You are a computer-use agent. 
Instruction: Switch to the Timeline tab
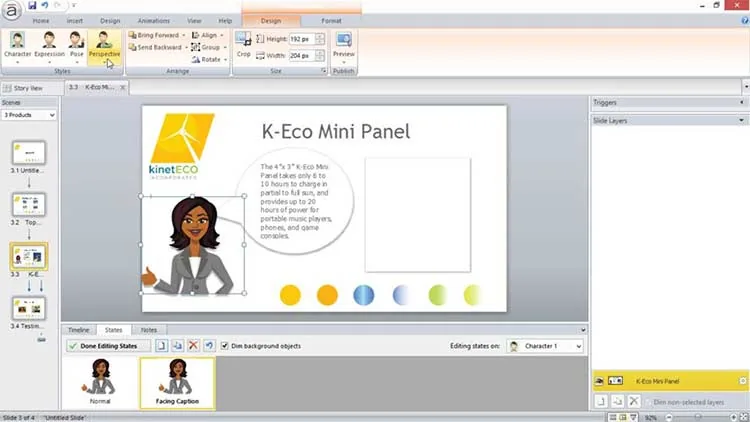(79, 330)
